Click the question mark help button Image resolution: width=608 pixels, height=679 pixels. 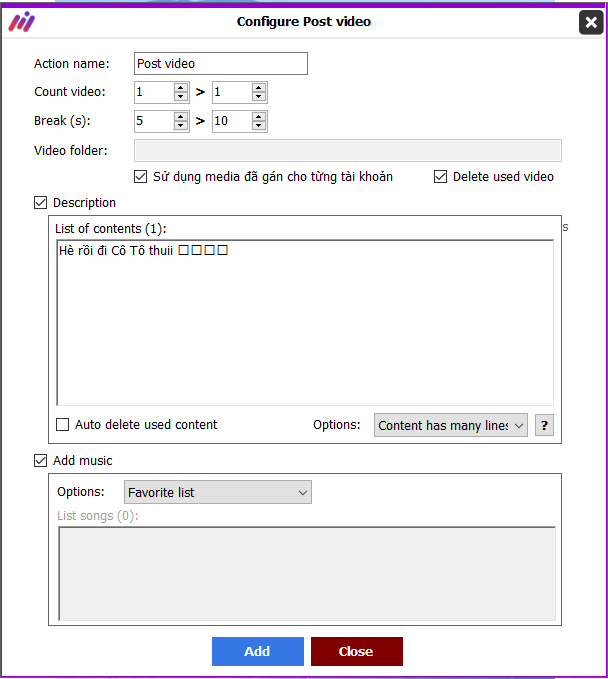point(544,425)
